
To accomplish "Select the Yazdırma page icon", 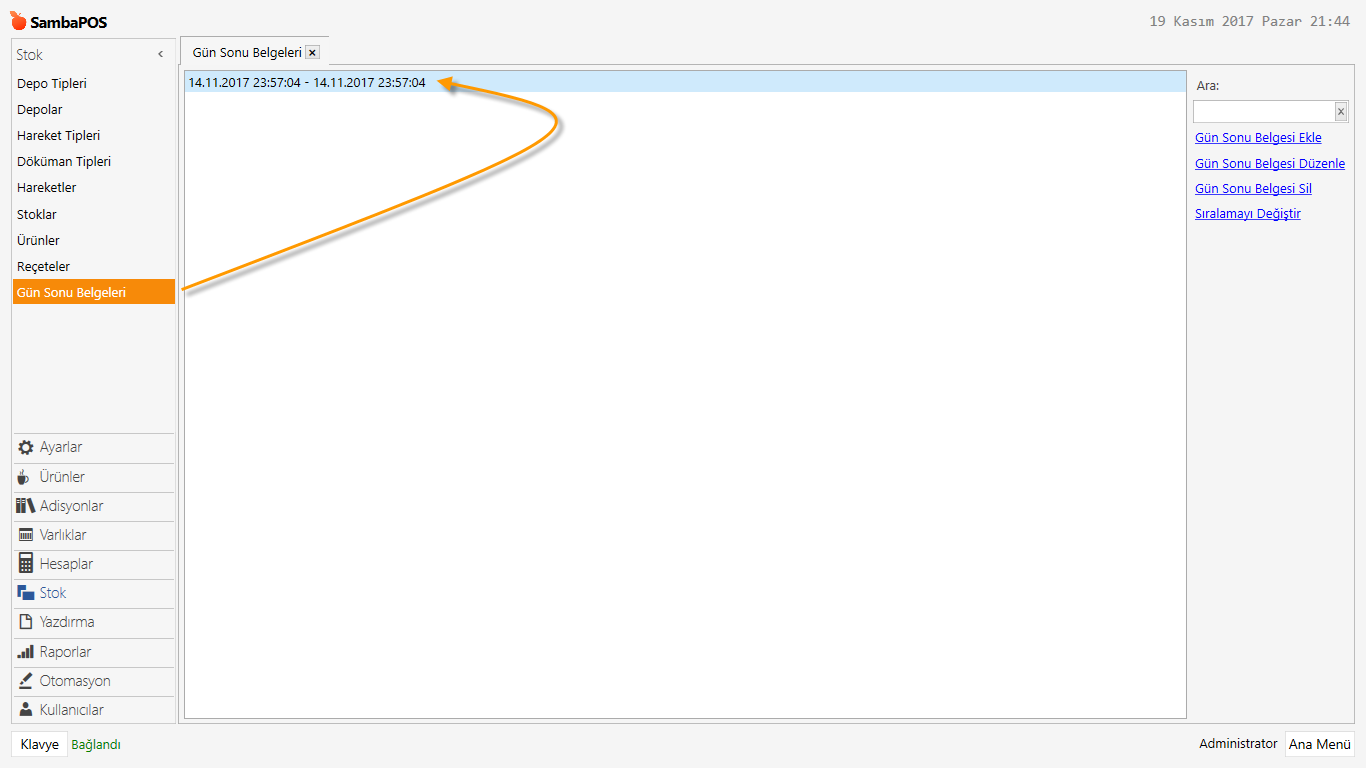I will point(26,622).
